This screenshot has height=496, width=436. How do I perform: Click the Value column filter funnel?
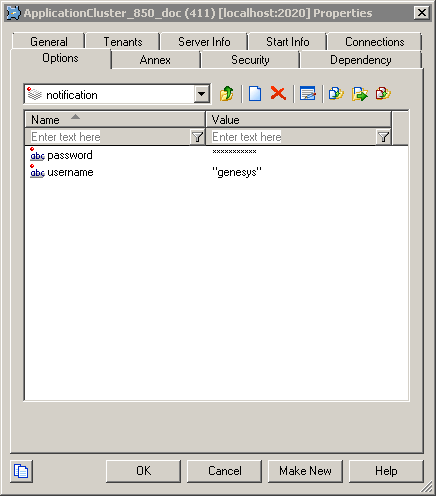[383, 137]
